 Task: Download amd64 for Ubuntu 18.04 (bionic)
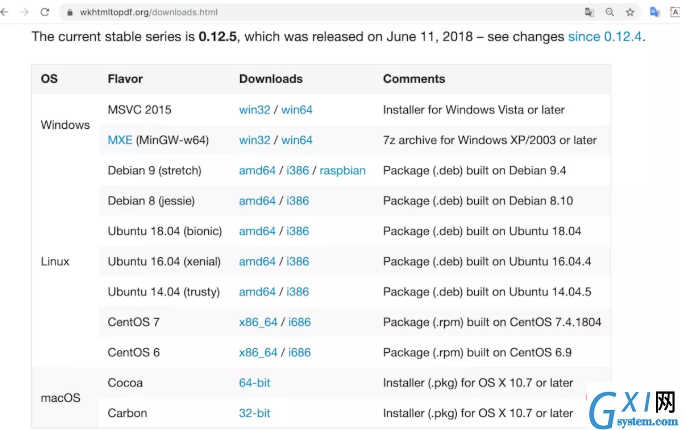pyautogui.click(x=257, y=231)
